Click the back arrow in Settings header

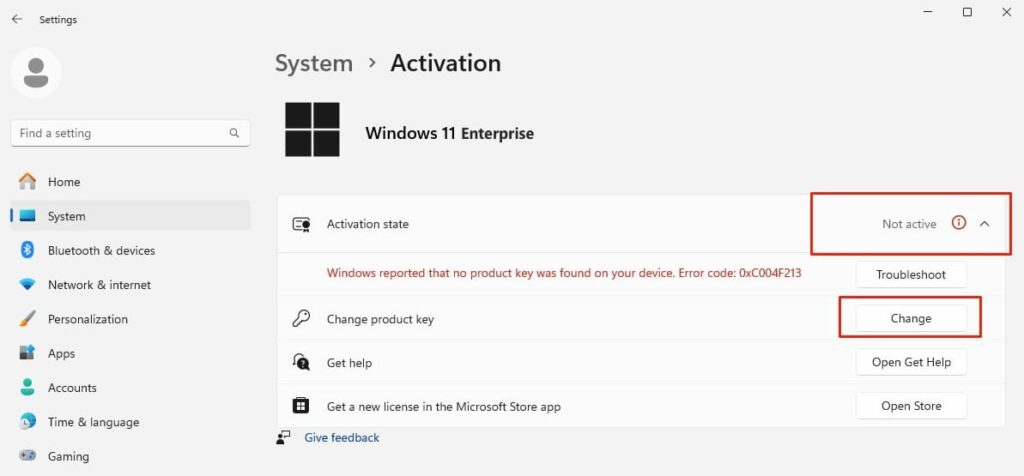17,19
